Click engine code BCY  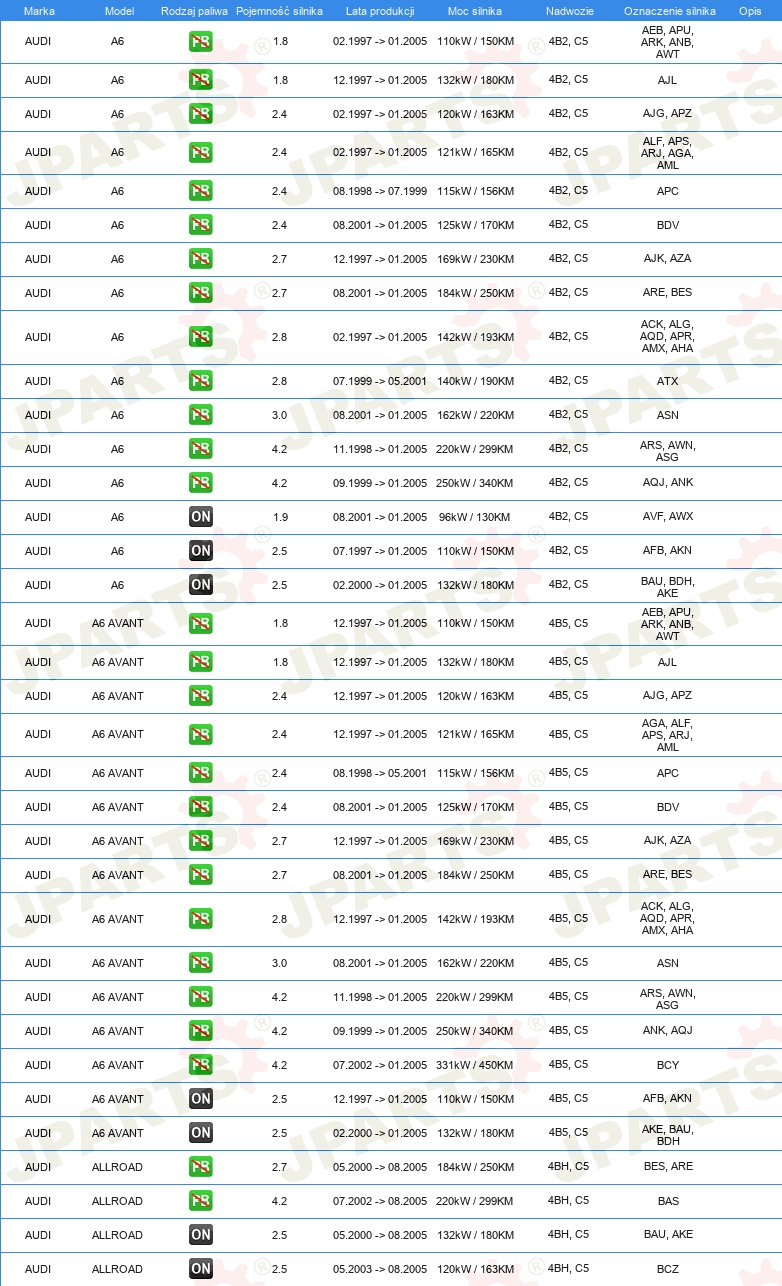coord(668,1065)
